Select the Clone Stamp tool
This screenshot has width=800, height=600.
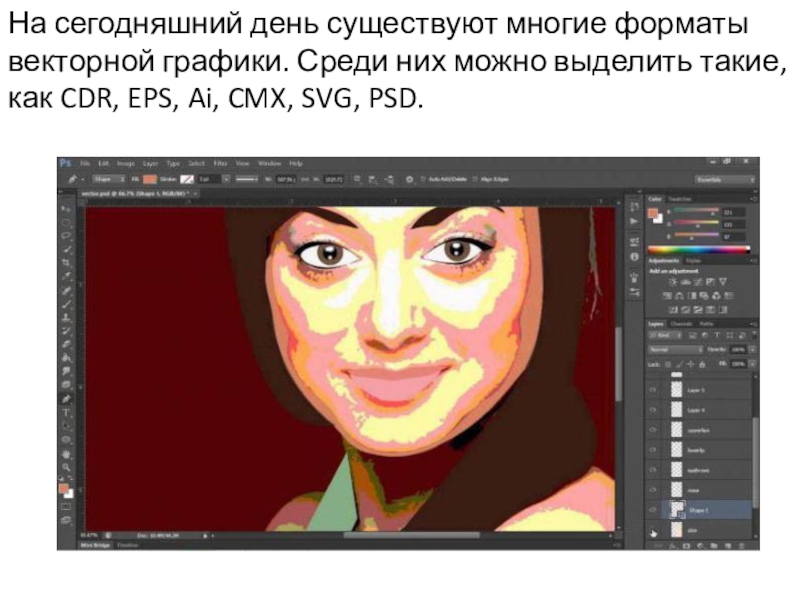66,317
